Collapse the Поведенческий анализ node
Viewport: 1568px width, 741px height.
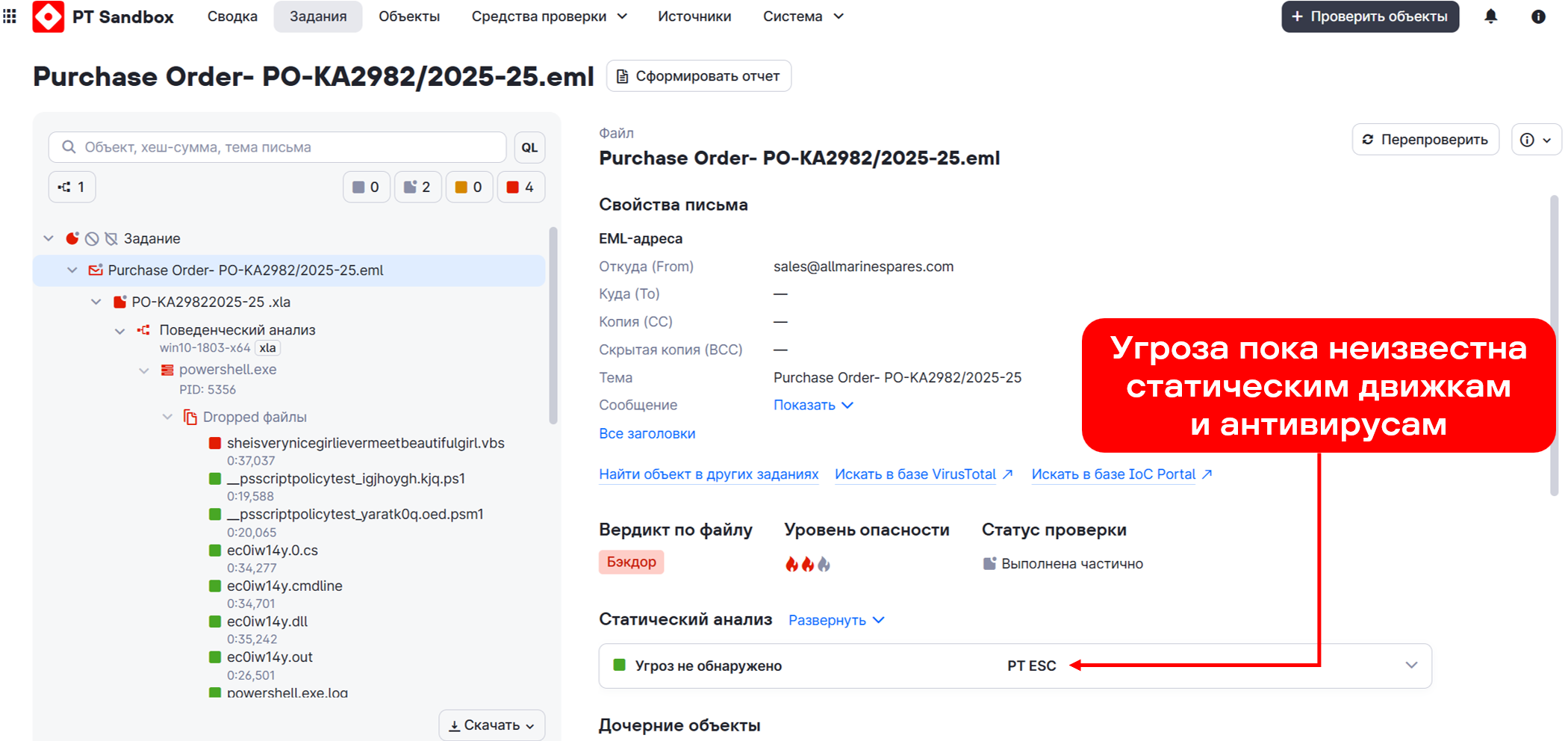pos(120,330)
